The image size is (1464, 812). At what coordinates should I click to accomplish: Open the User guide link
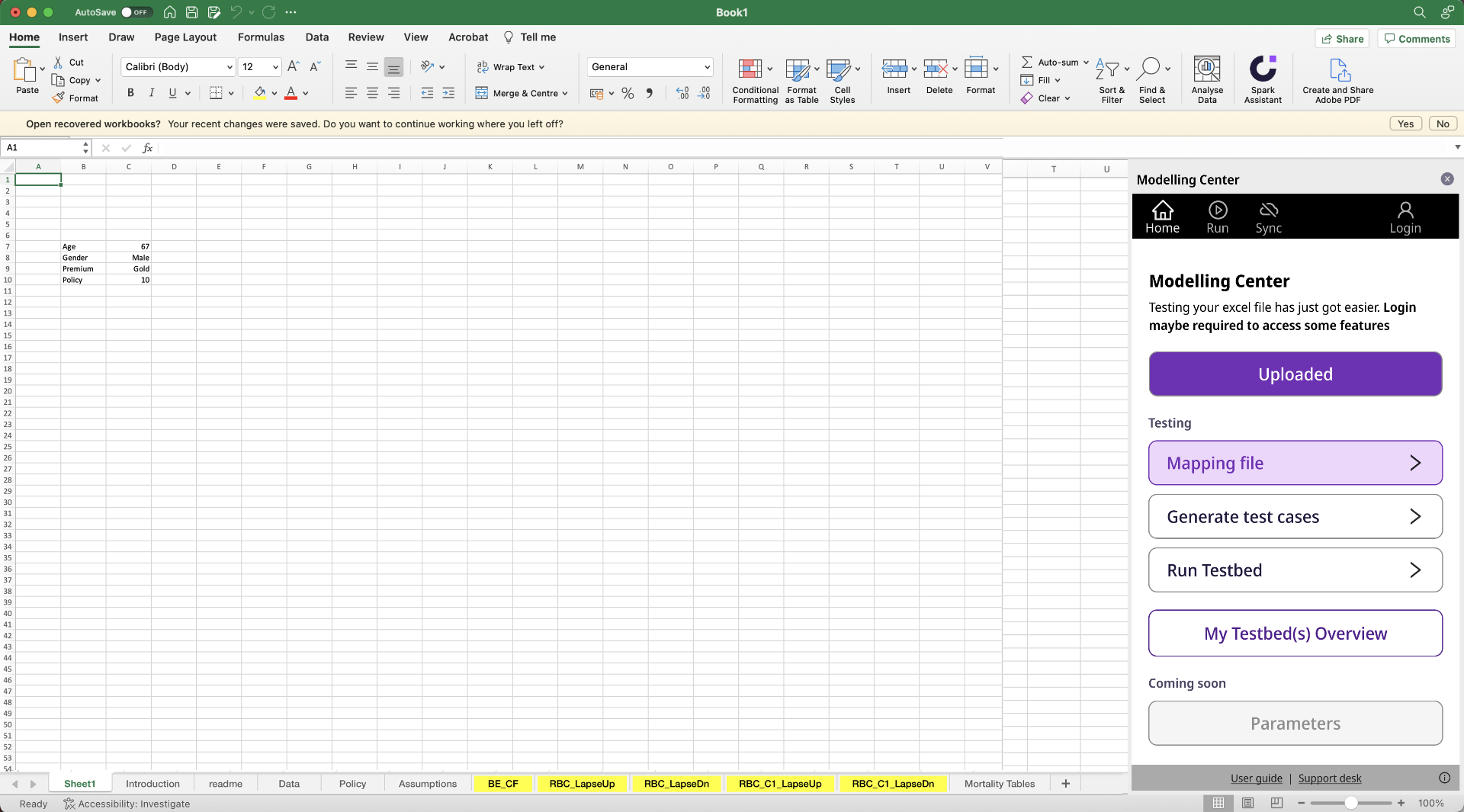1257,778
